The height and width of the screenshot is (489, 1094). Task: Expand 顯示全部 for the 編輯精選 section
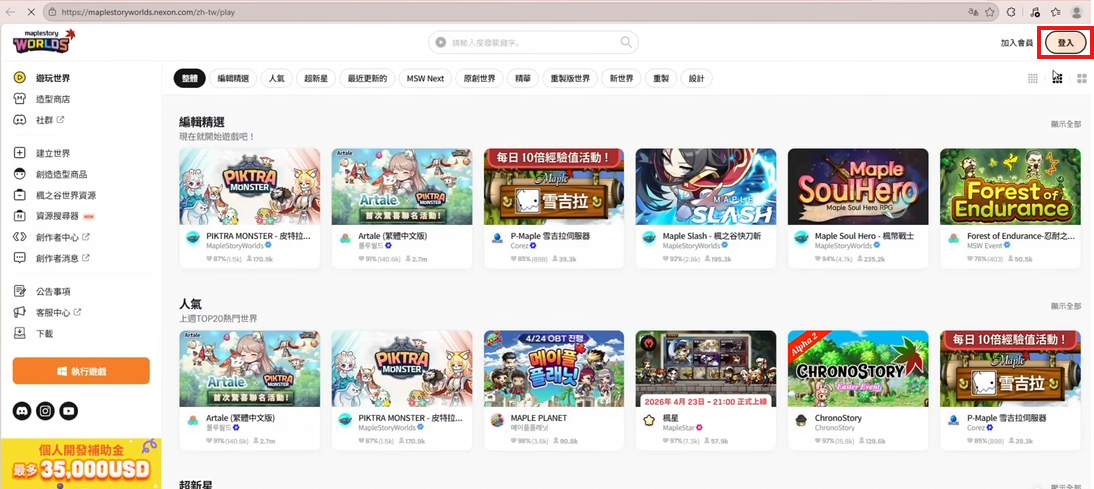tap(1065, 124)
